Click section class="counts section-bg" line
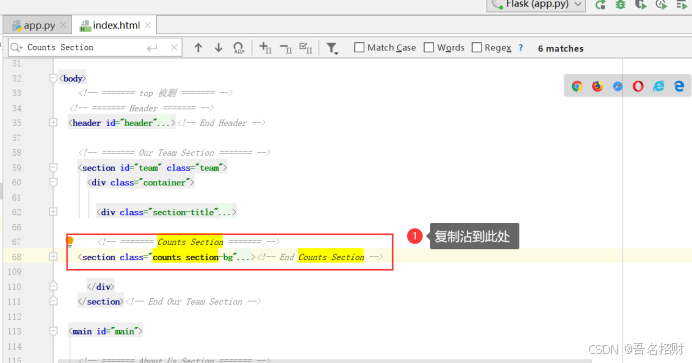Screen dimensions: 692x363 pyautogui.click(x=166, y=257)
